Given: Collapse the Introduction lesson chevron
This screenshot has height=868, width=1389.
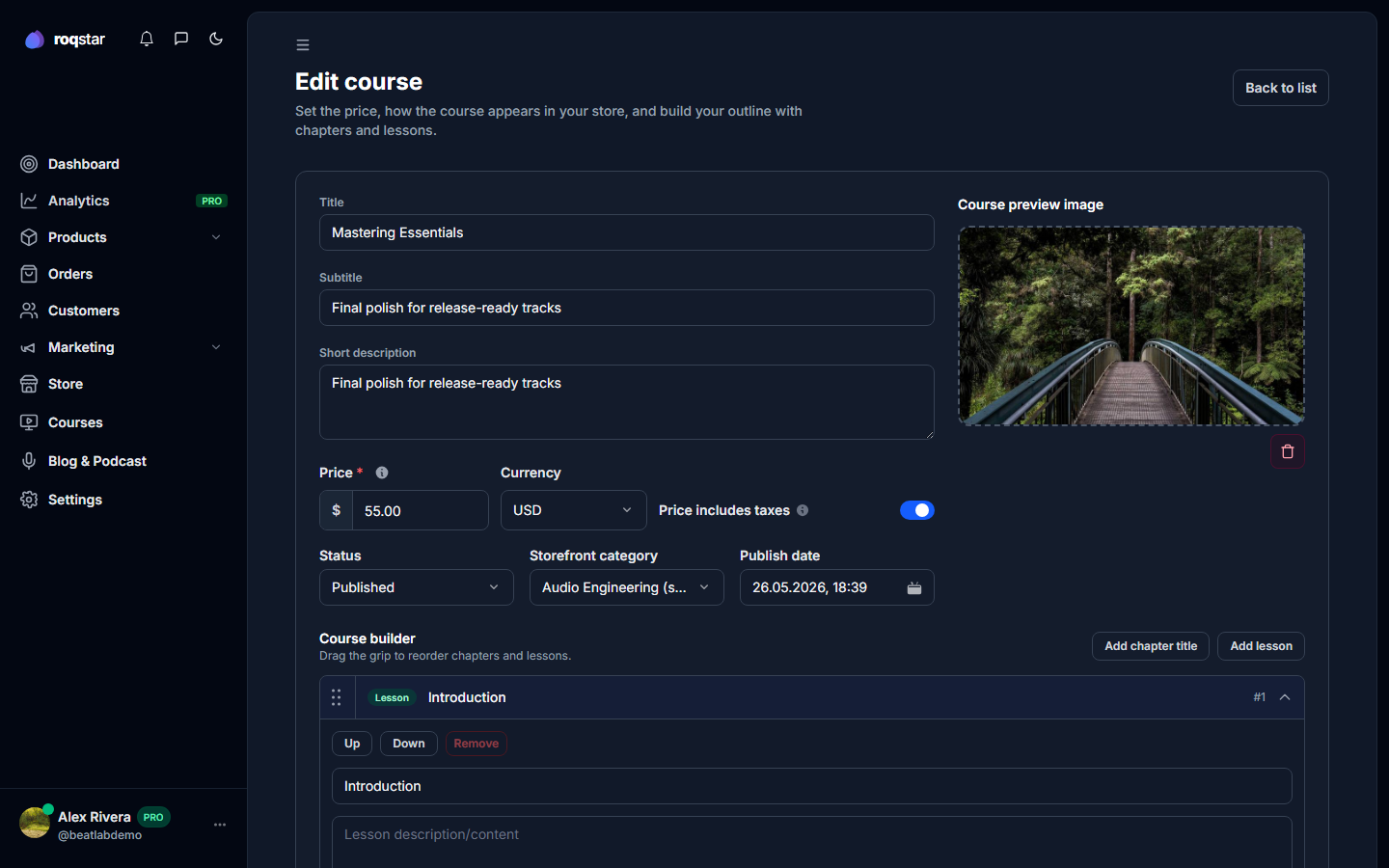Looking at the screenshot, I should pyautogui.click(x=1285, y=697).
